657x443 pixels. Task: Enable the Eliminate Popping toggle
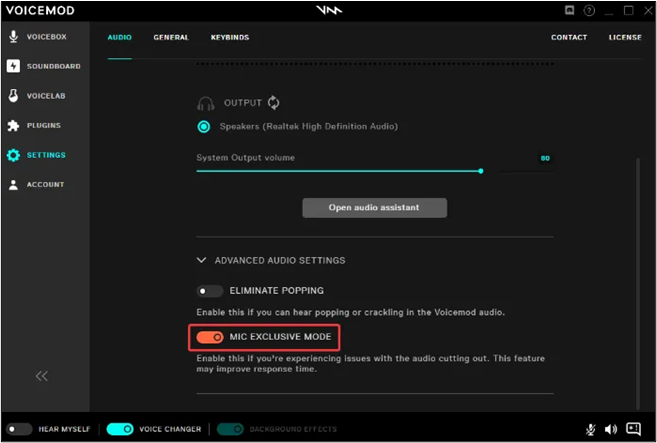[x=209, y=291]
